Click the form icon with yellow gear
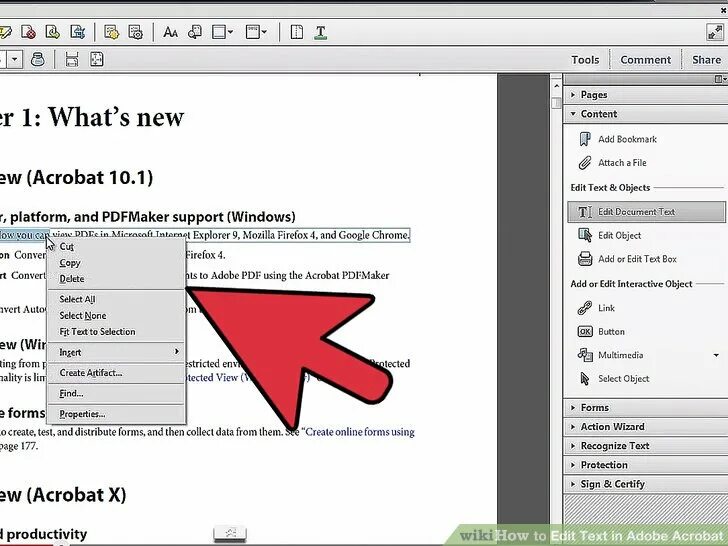Viewport: 728px width, 546px height. point(111,32)
